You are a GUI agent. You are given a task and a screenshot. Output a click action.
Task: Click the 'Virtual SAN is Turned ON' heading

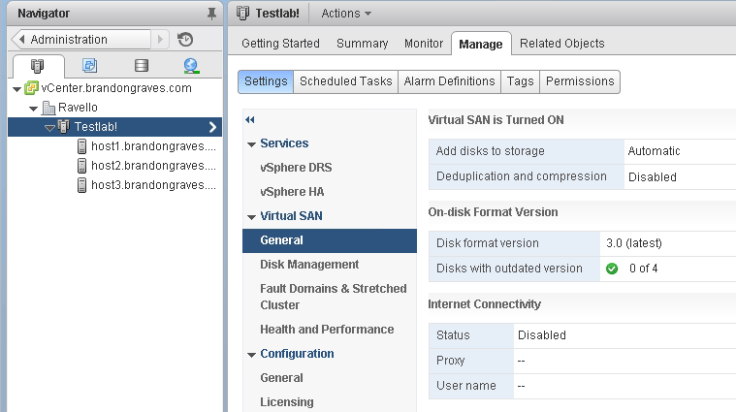click(x=496, y=120)
